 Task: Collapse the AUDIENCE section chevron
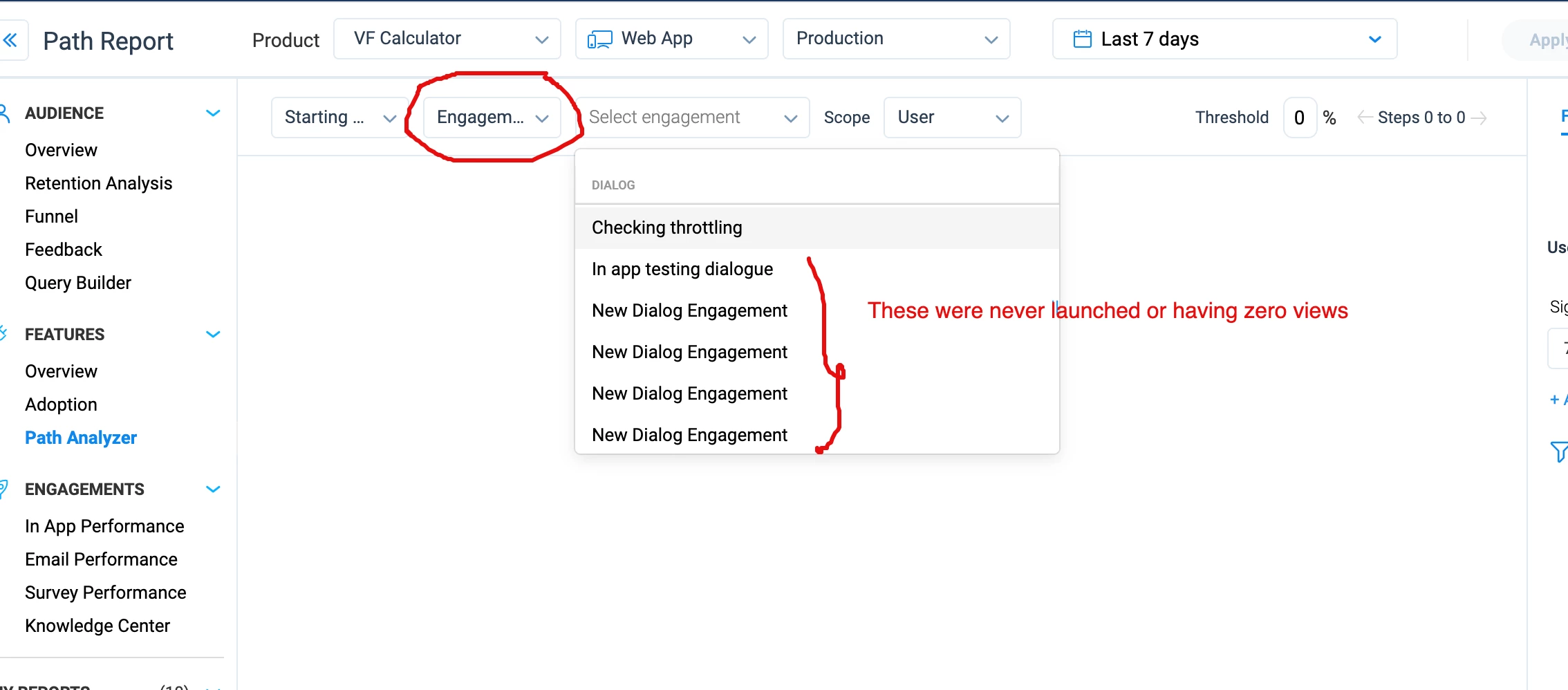213,113
